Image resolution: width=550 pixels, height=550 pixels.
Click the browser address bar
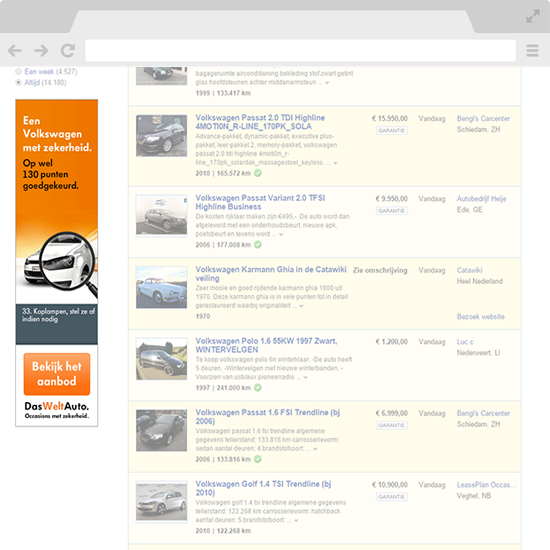300,51
